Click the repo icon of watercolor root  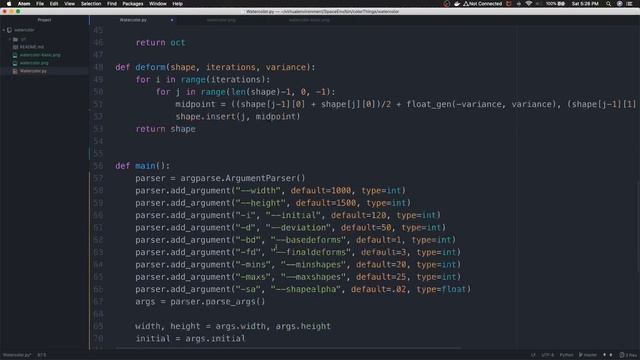(9, 30)
